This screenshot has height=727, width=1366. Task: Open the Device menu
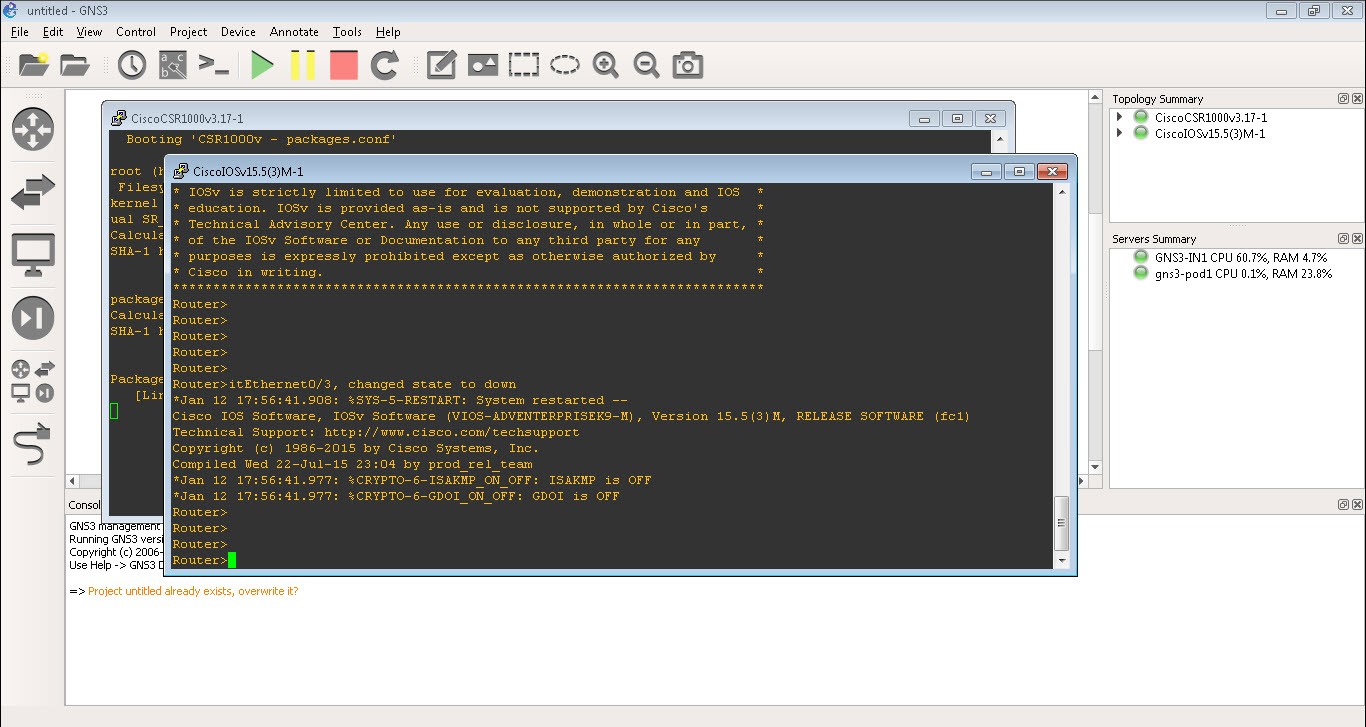click(x=238, y=32)
